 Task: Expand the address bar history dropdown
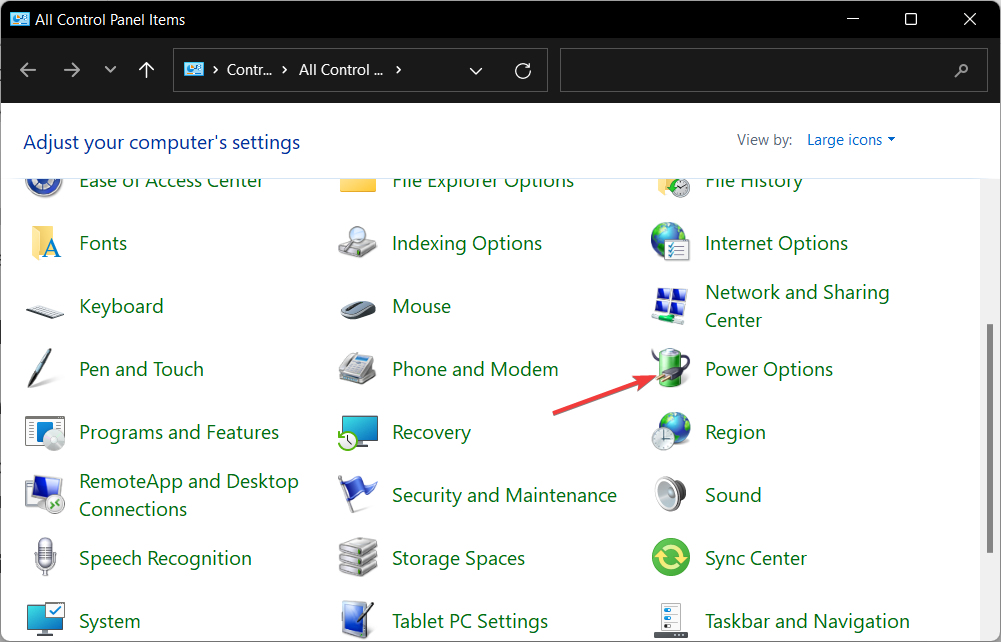tap(476, 70)
